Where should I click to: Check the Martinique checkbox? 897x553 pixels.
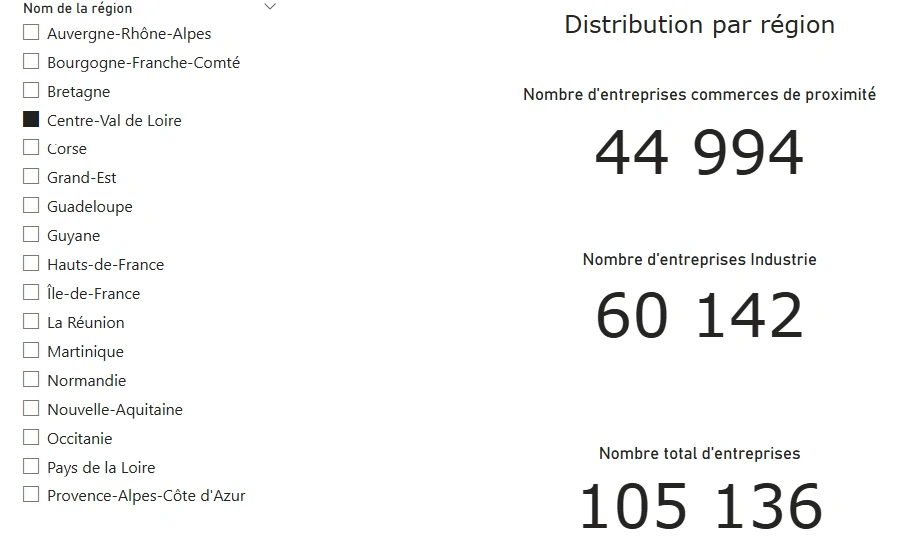pyautogui.click(x=31, y=351)
